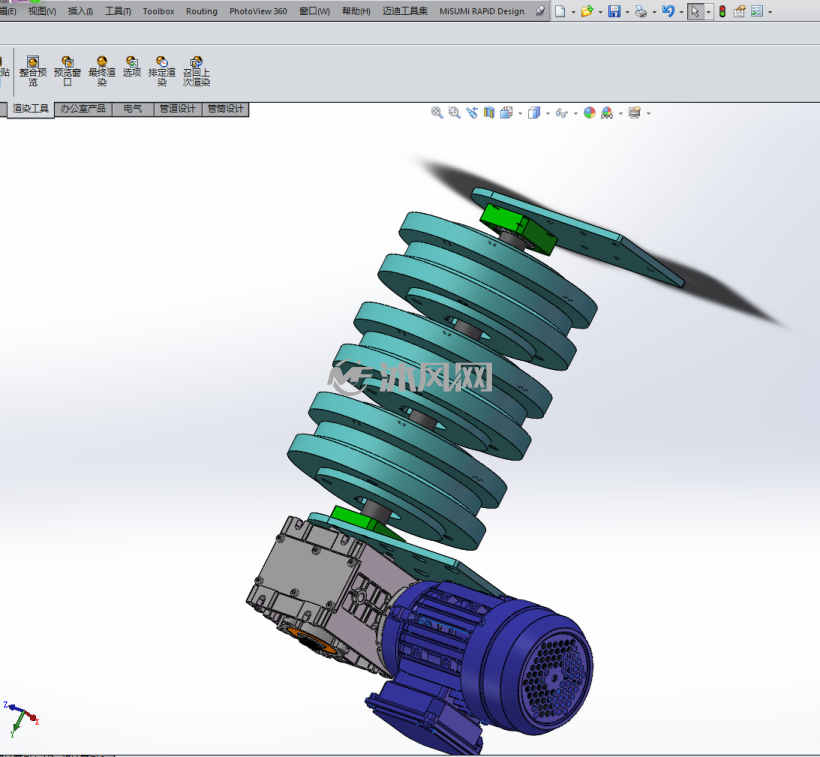Open the Hide/Show Items glasses dropdown arrow
The image size is (820, 757).
[x=575, y=113]
